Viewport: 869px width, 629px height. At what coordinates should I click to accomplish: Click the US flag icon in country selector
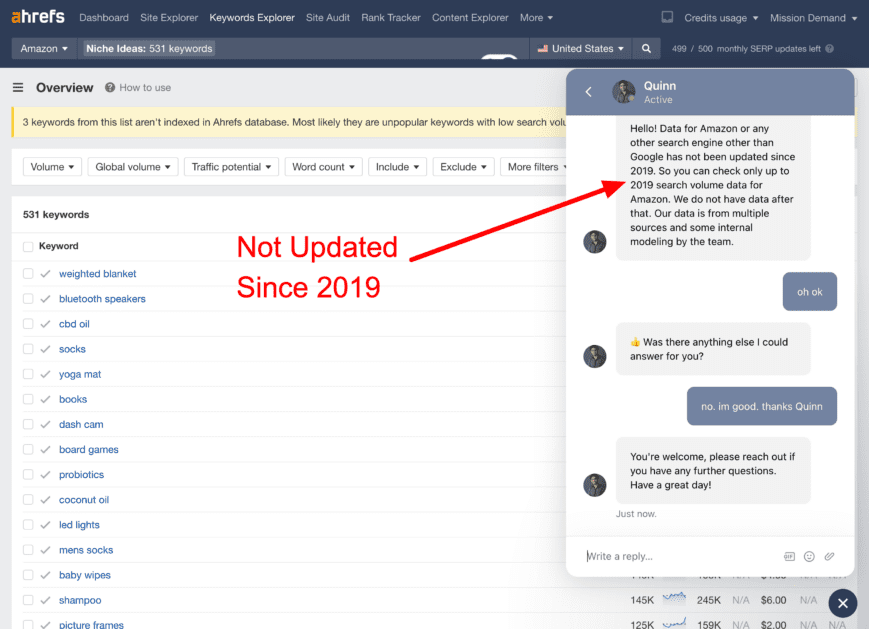[x=543, y=49]
